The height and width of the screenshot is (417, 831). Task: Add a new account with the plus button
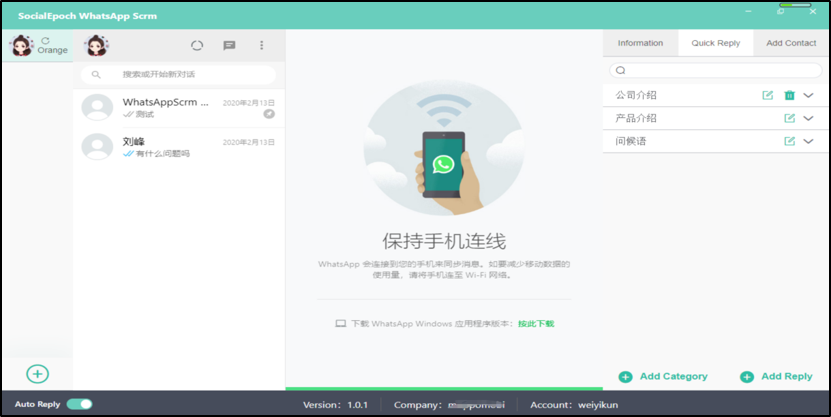click(38, 374)
